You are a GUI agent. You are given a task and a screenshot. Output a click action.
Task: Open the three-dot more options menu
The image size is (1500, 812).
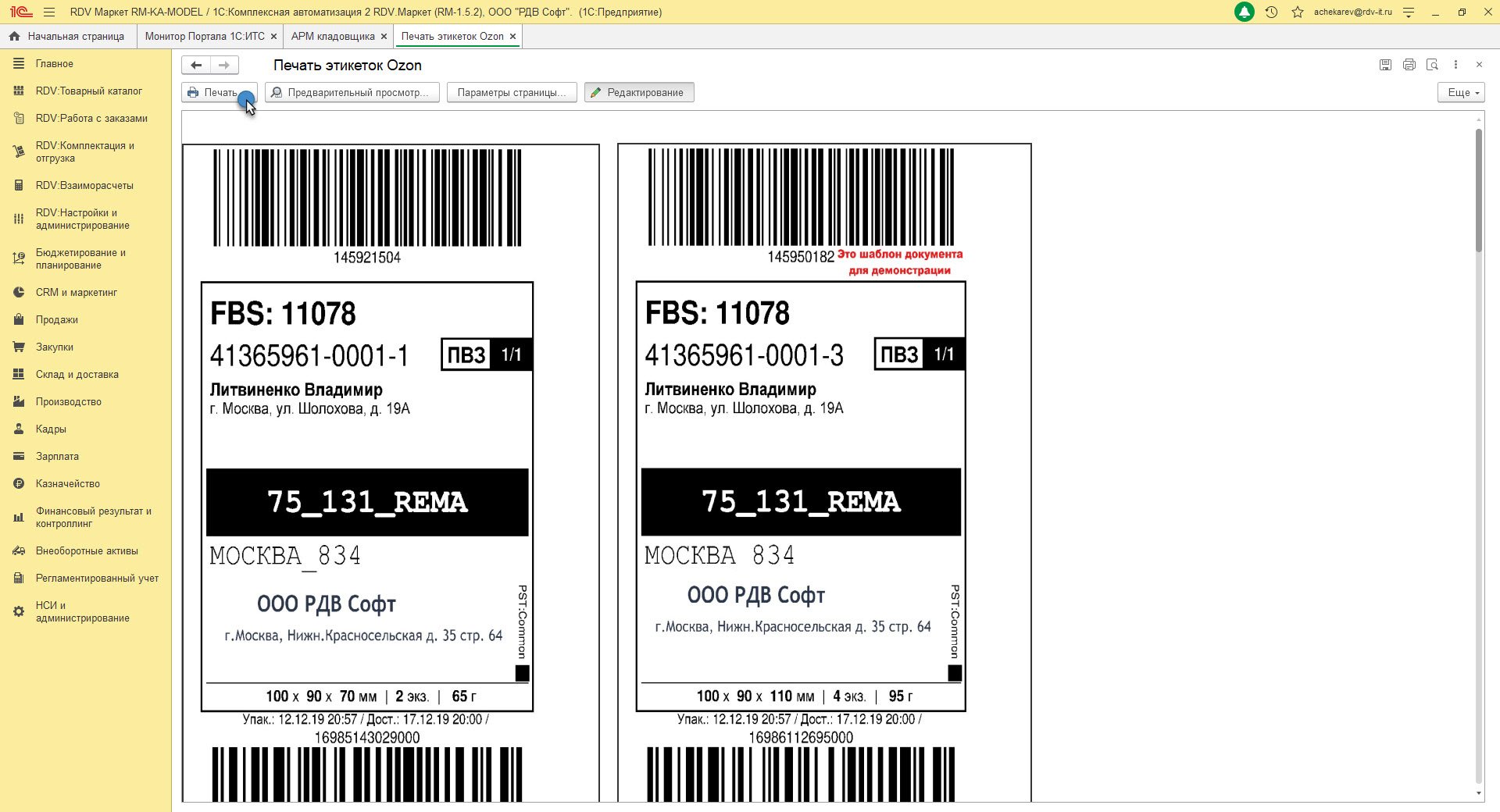[x=1455, y=65]
